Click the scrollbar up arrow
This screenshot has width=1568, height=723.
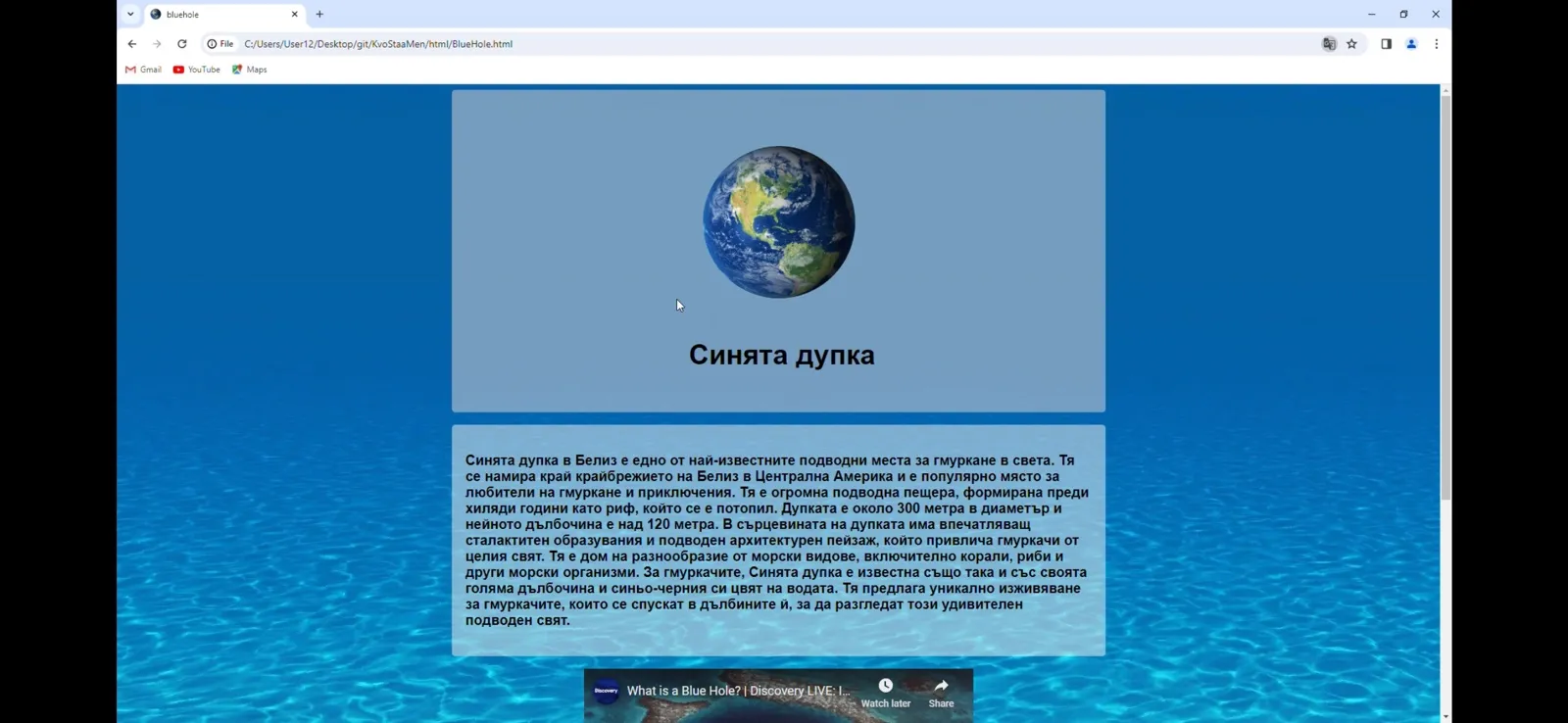[x=1445, y=90]
